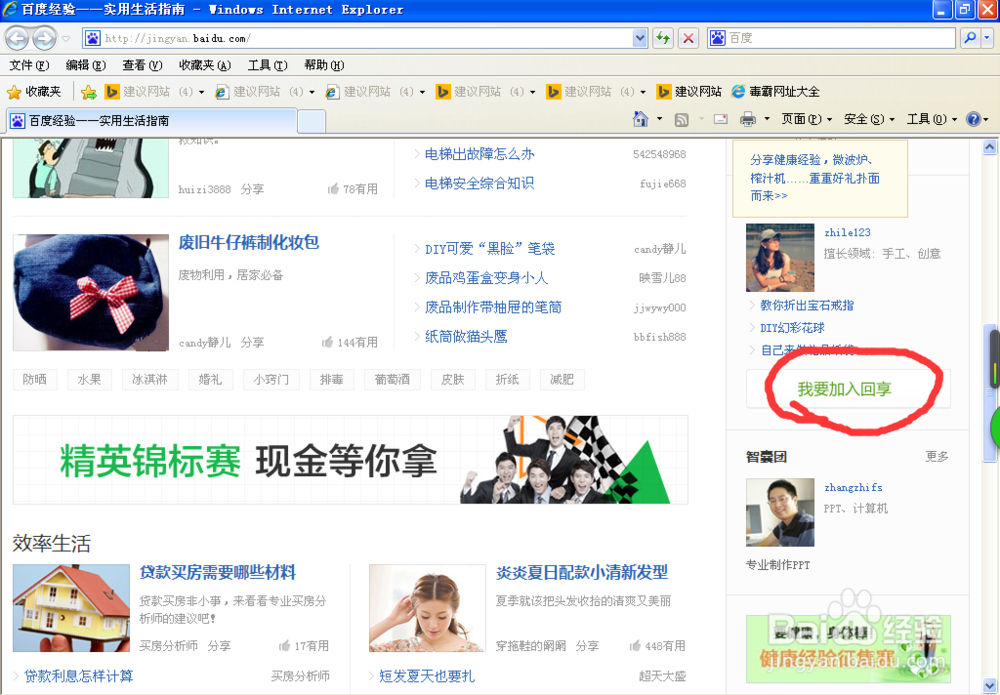Expand the Home button dropdown arrow

click(659, 119)
